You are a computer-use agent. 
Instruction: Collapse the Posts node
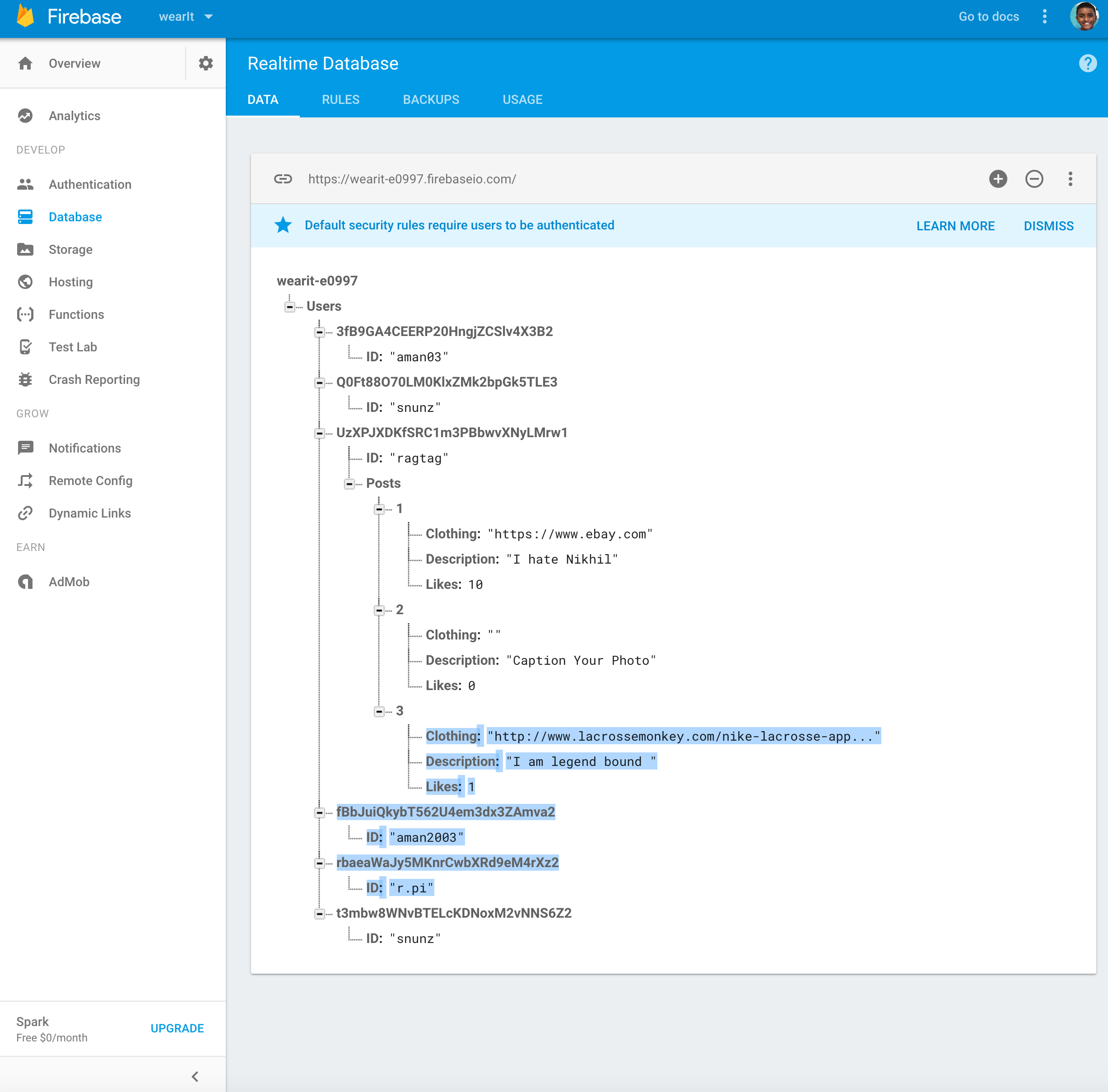[x=349, y=484]
